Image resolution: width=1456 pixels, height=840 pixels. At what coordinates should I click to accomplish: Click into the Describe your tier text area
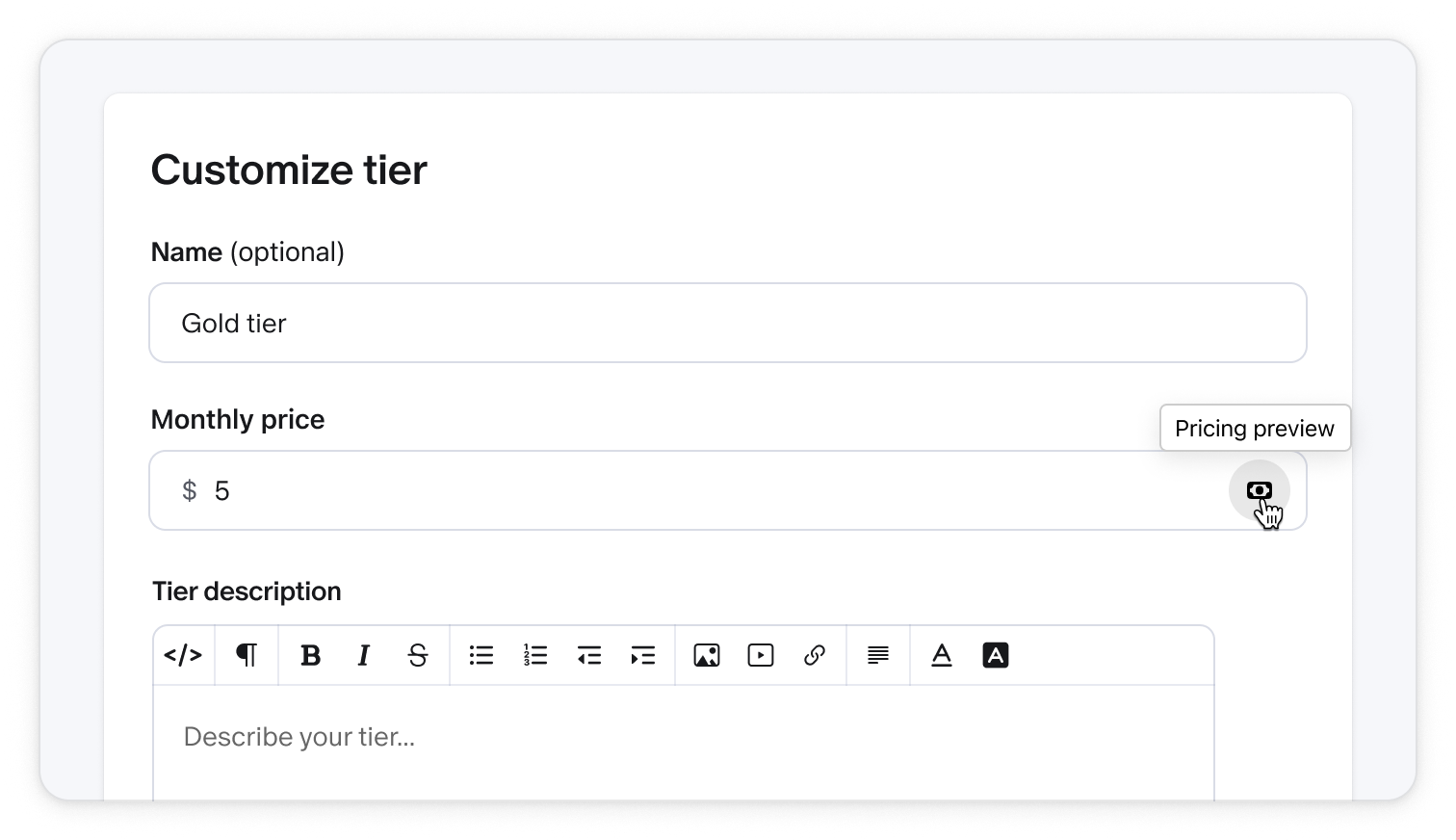tap(684, 743)
